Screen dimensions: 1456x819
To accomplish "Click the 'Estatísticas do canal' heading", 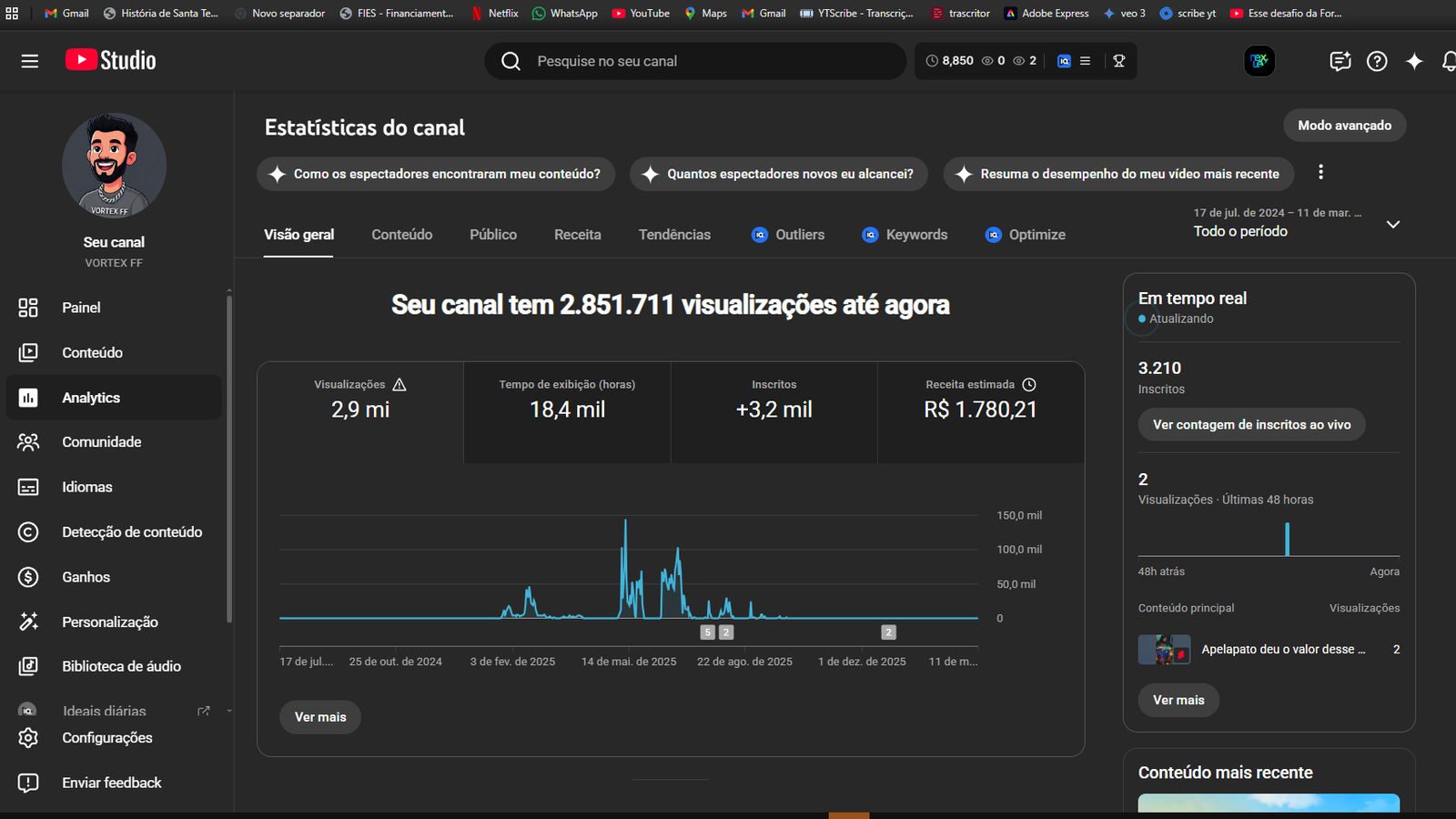I will pyautogui.click(x=364, y=127).
